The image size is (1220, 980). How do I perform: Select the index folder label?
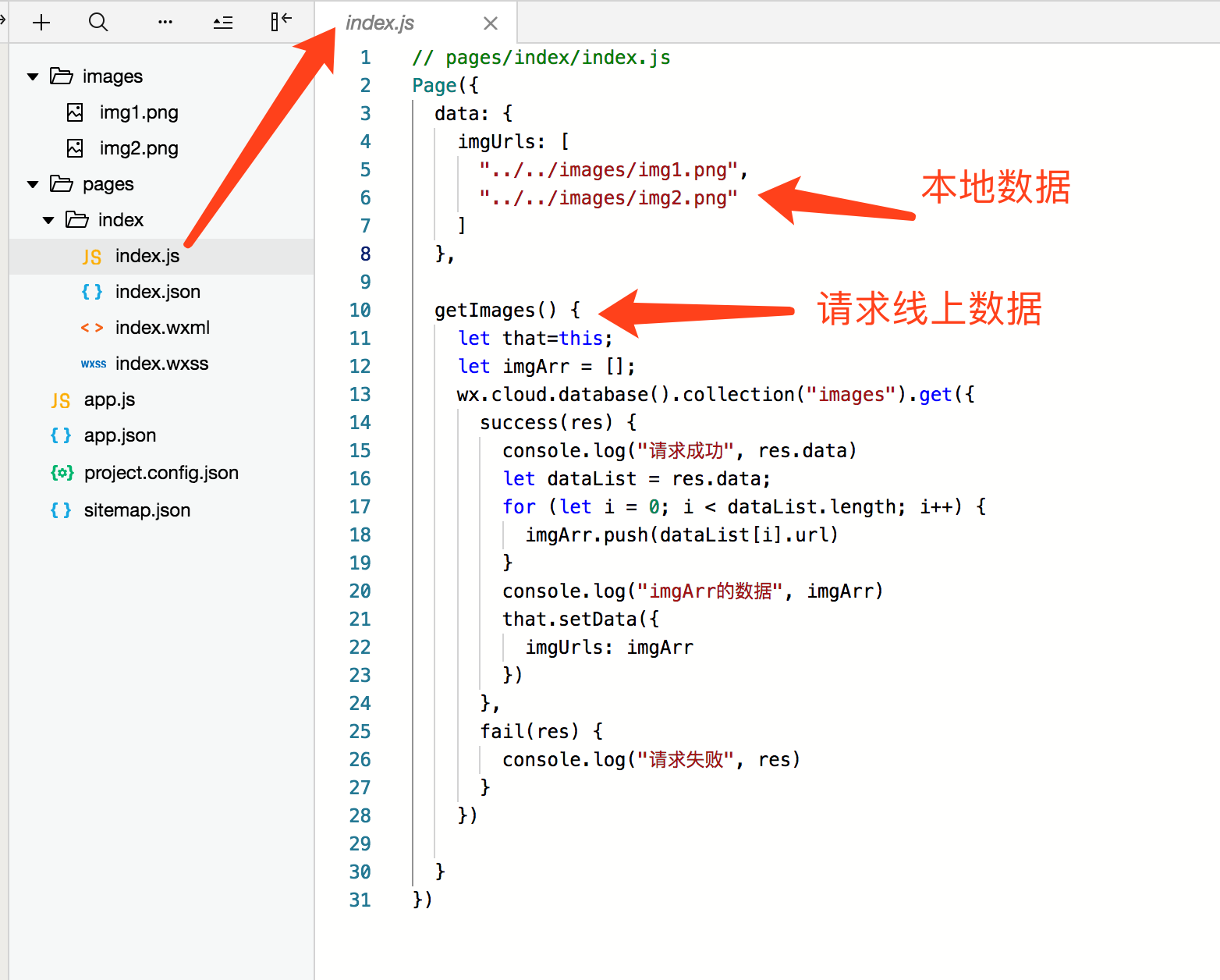coord(121,220)
